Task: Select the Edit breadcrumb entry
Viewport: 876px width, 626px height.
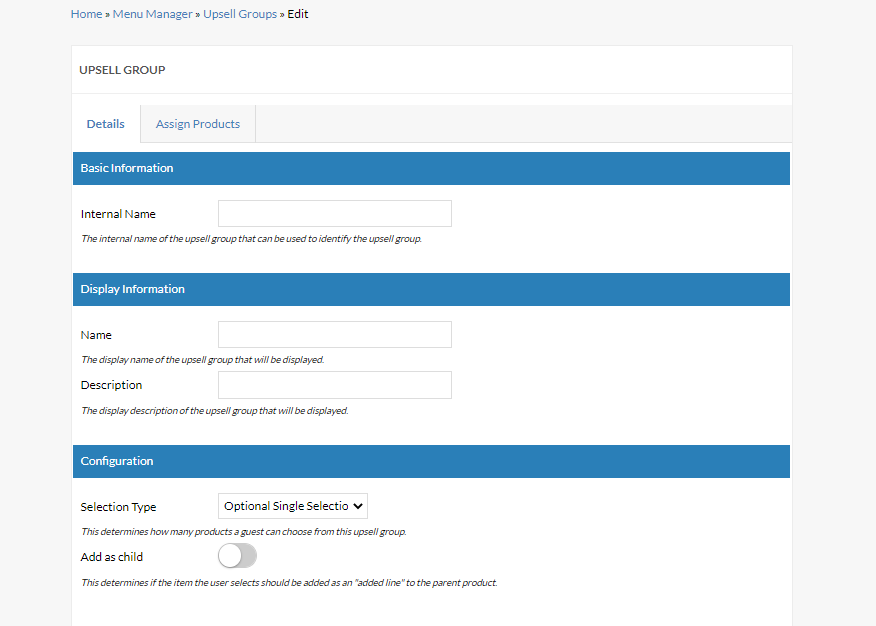Action: tap(297, 13)
